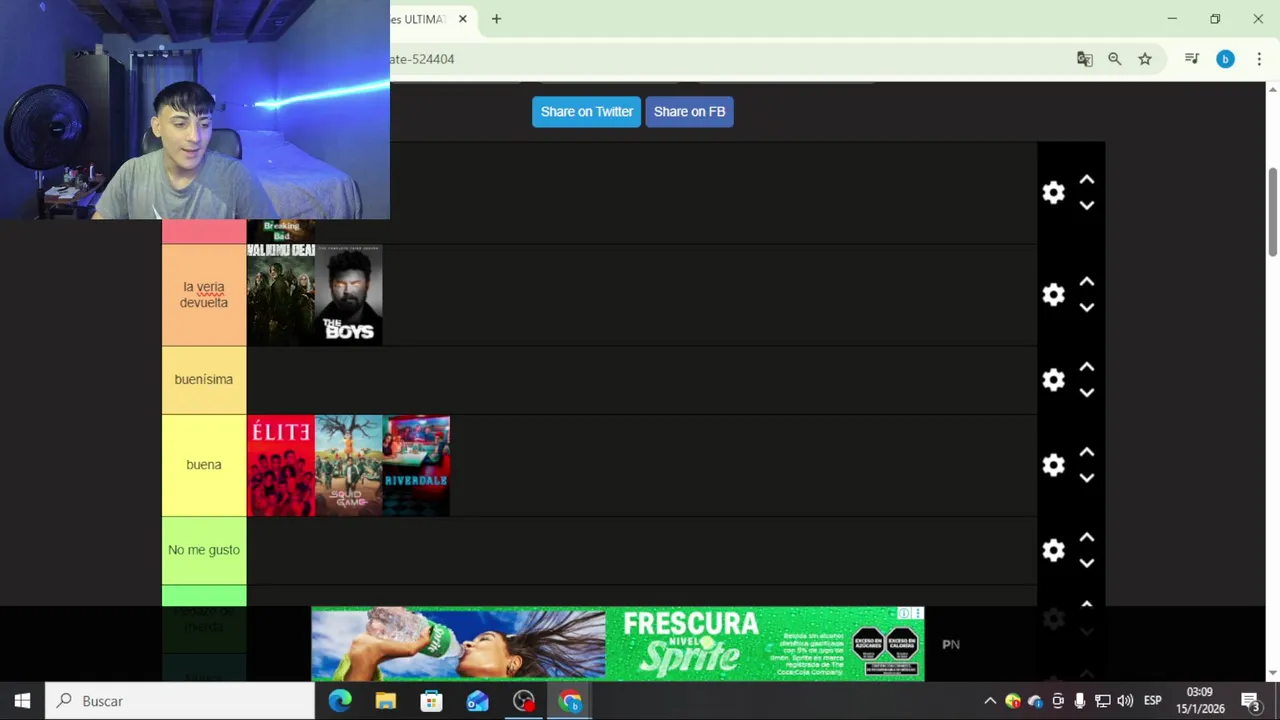Image resolution: width=1280 pixels, height=720 pixels.
Task: Move the Breaking Bad row up
Action: click(x=1087, y=180)
